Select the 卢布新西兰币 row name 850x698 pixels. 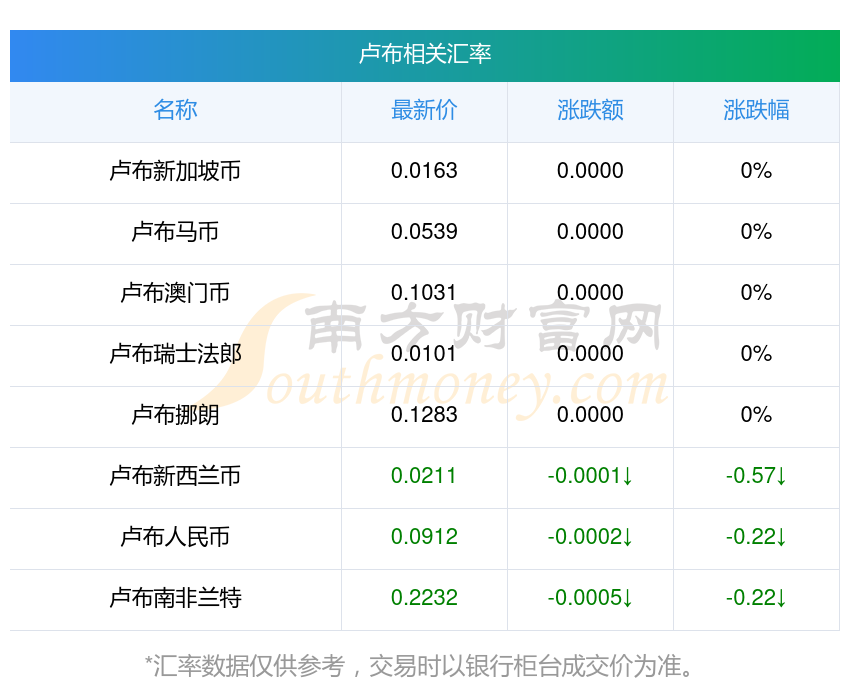(x=175, y=476)
